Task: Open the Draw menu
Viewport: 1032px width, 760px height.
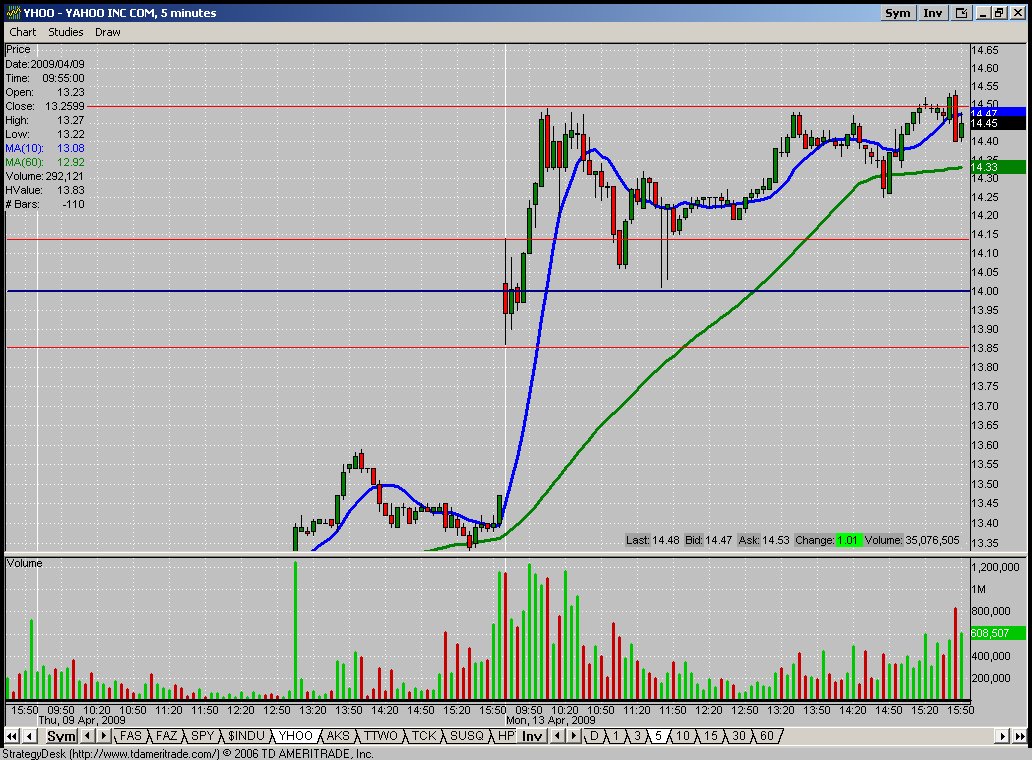Action: [x=107, y=32]
